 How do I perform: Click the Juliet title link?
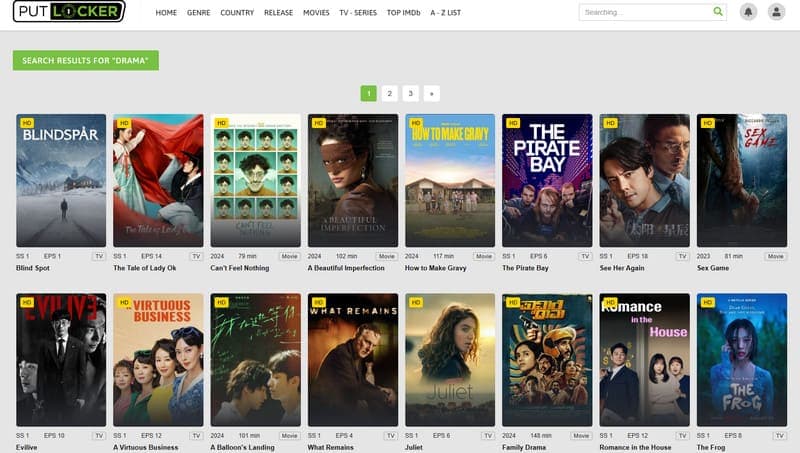click(x=414, y=447)
